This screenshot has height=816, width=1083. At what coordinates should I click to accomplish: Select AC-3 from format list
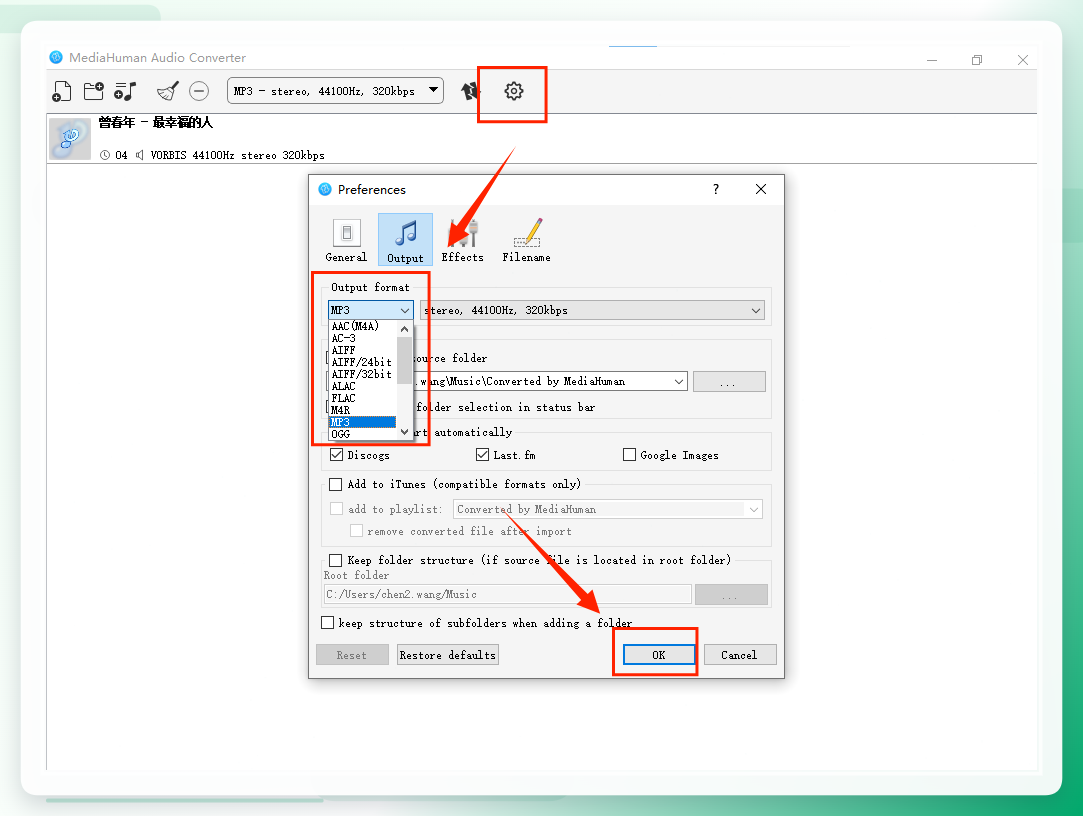coord(363,338)
